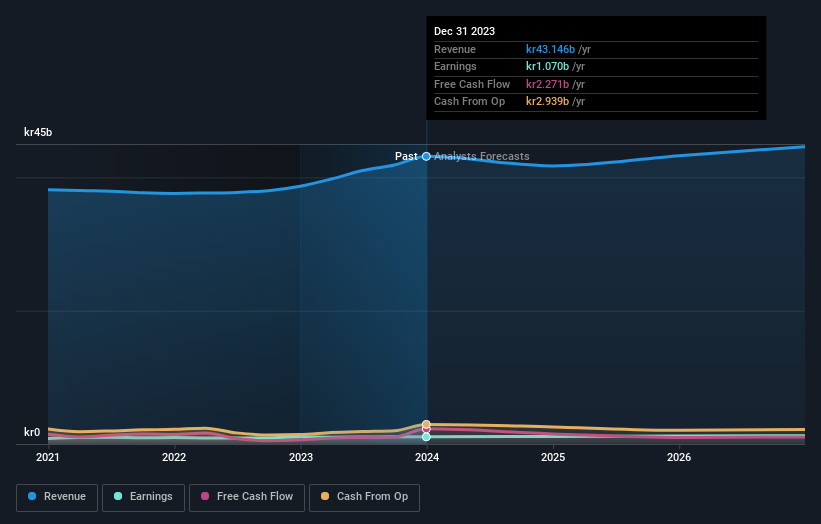This screenshot has width=821, height=524.
Task: Toggle the Earnings legend button
Action: (x=143, y=497)
